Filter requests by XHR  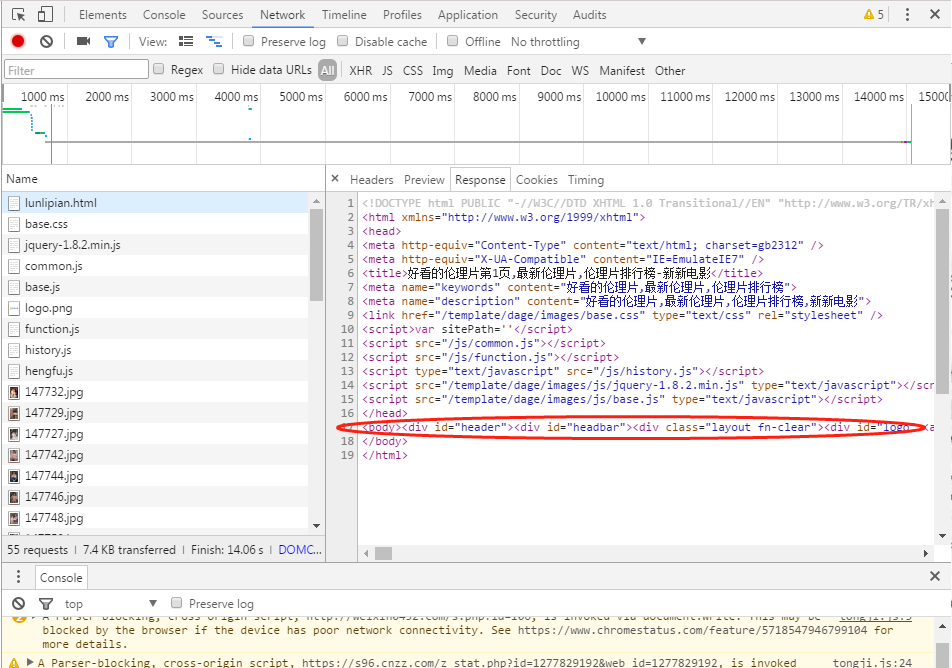[361, 70]
